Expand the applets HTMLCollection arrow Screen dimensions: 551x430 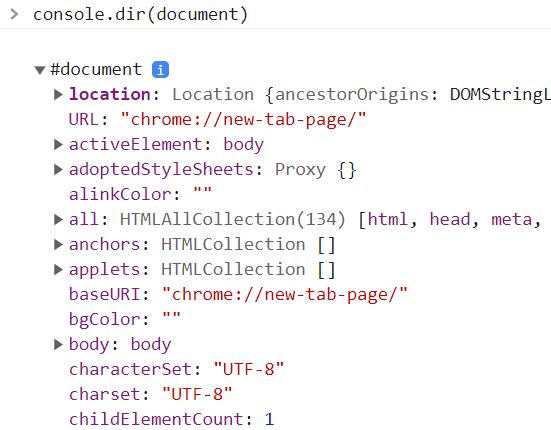58,269
